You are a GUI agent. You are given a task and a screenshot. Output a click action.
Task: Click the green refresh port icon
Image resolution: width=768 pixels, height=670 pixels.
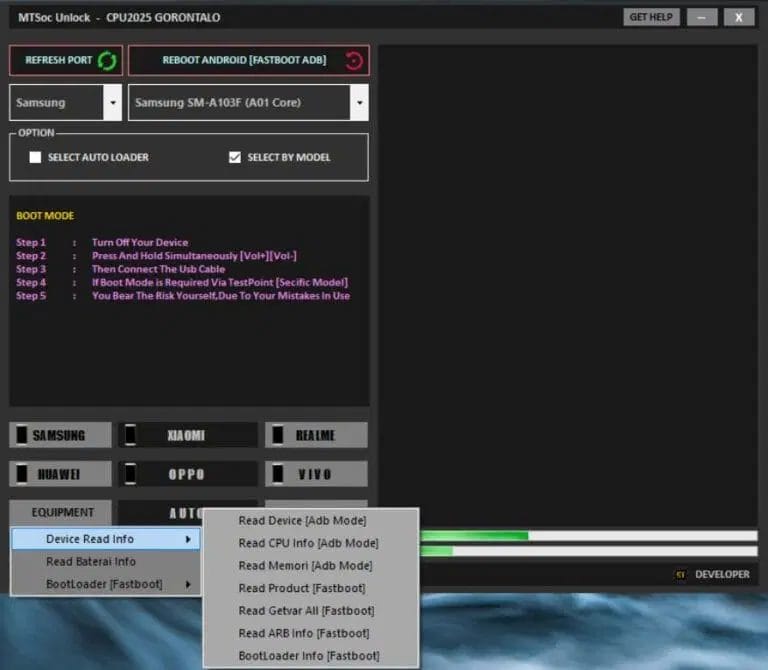click(x=106, y=60)
